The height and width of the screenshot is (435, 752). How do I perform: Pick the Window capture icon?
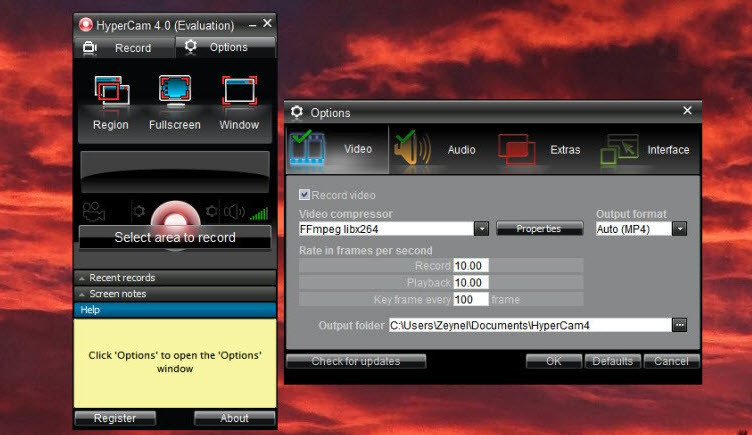tap(239, 95)
